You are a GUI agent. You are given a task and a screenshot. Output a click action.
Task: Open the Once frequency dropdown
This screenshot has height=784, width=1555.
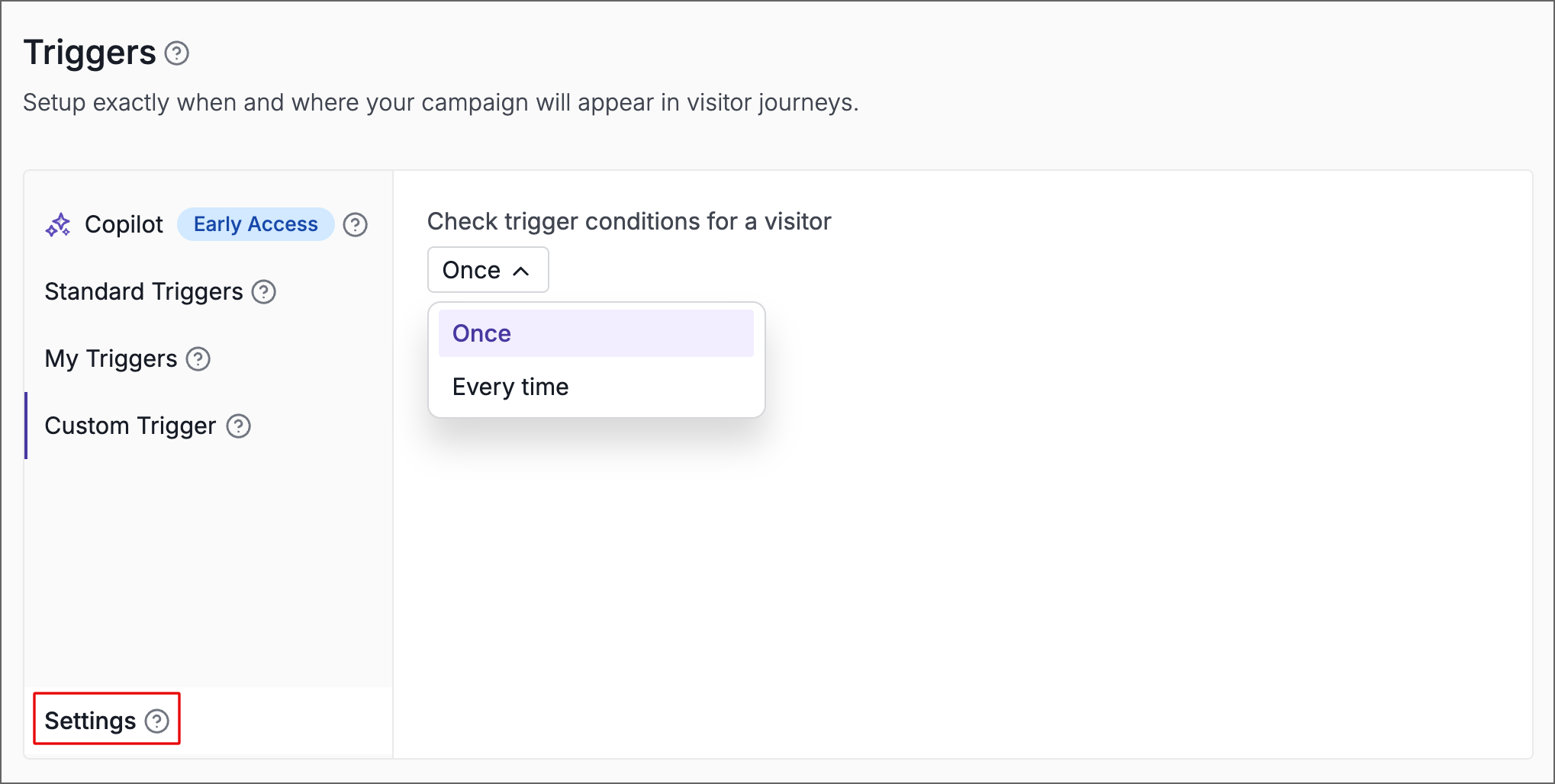pos(488,270)
